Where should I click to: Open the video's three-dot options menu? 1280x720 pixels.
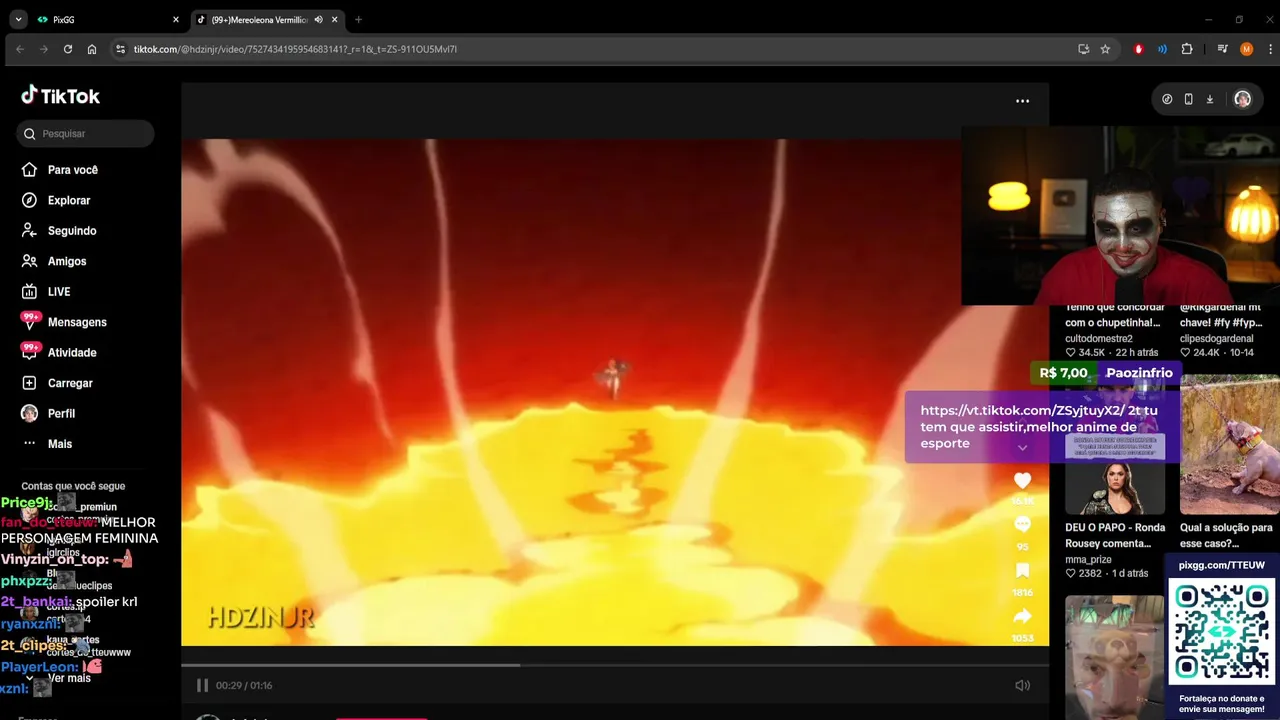coord(1022,101)
